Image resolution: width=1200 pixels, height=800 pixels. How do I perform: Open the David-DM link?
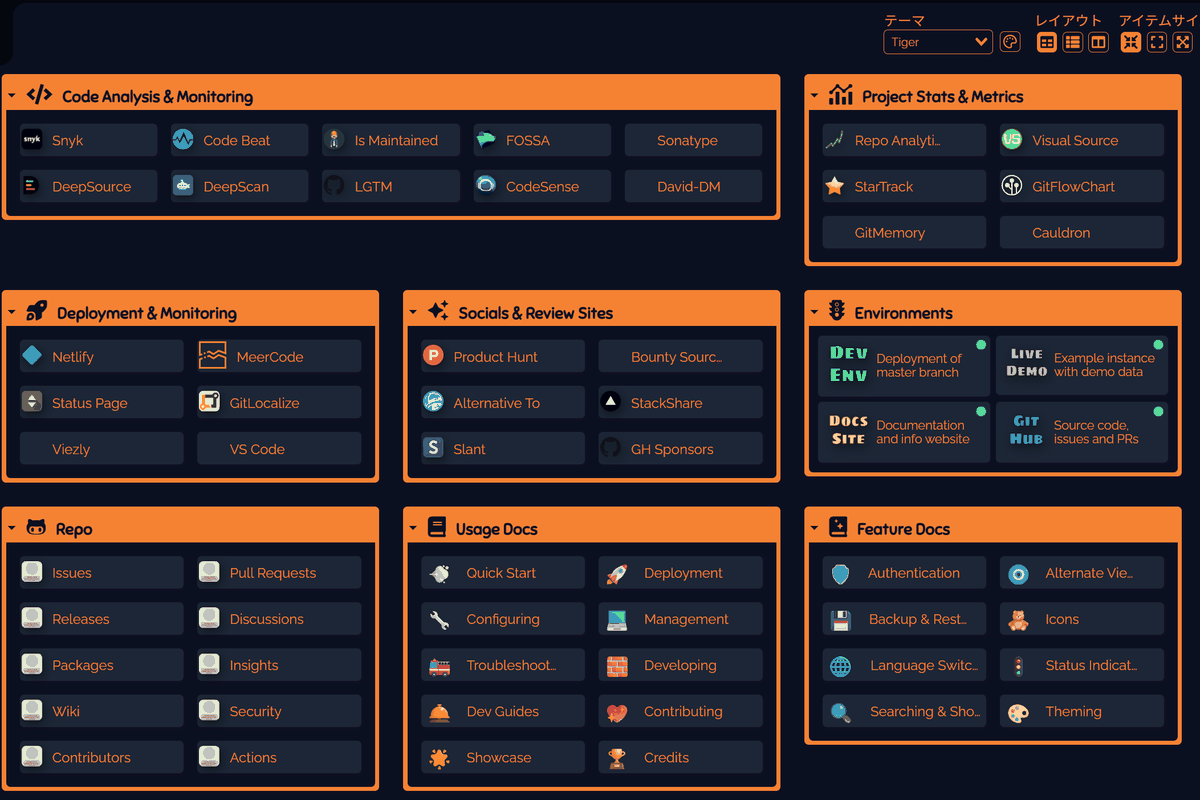(x=693, y=186)
